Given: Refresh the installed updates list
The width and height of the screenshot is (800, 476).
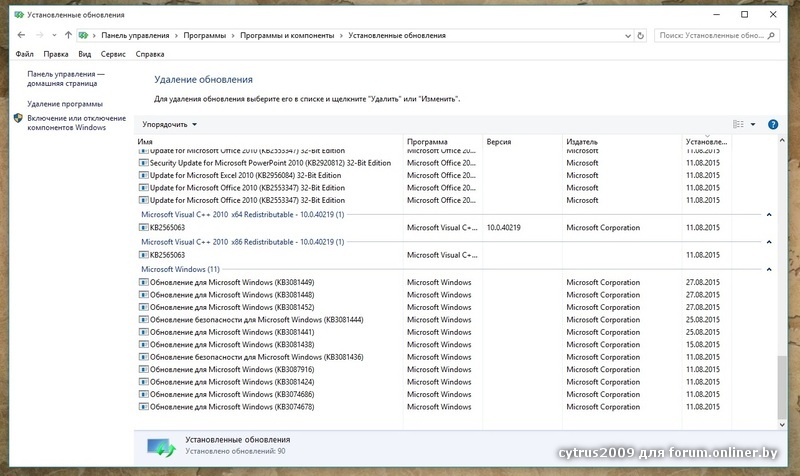Looking at the screenshot, I should coord(641,36).
